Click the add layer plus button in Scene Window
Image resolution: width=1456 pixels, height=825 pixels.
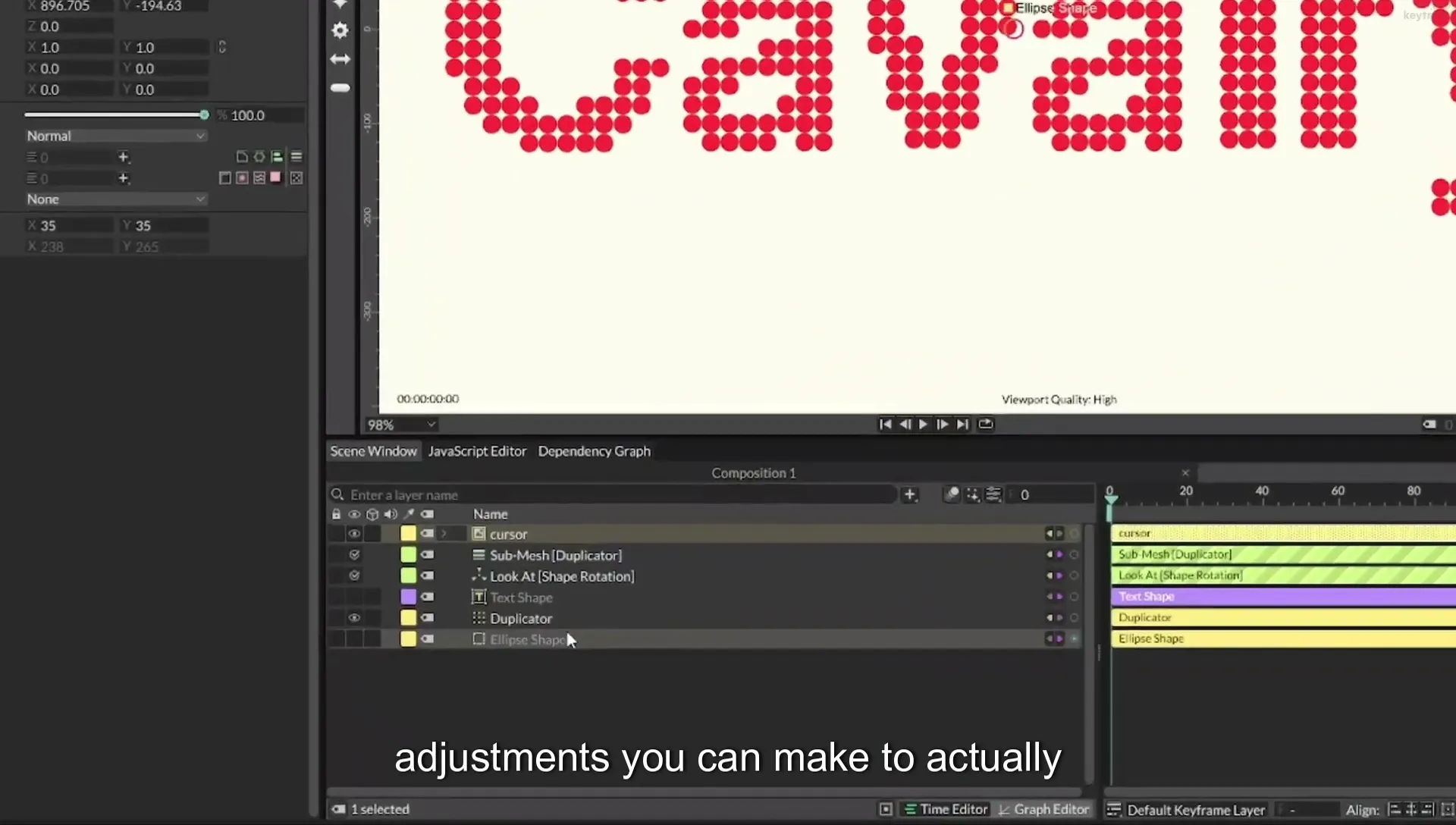[910, 495]
